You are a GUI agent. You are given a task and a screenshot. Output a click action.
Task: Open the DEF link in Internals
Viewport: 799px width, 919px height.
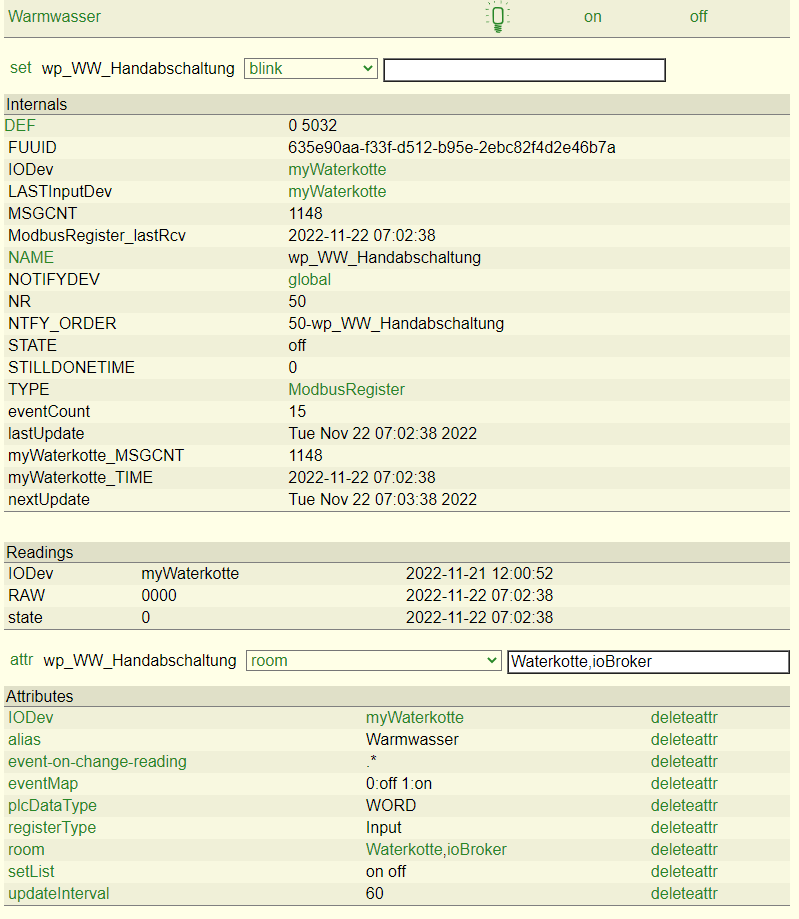point(20,126)
